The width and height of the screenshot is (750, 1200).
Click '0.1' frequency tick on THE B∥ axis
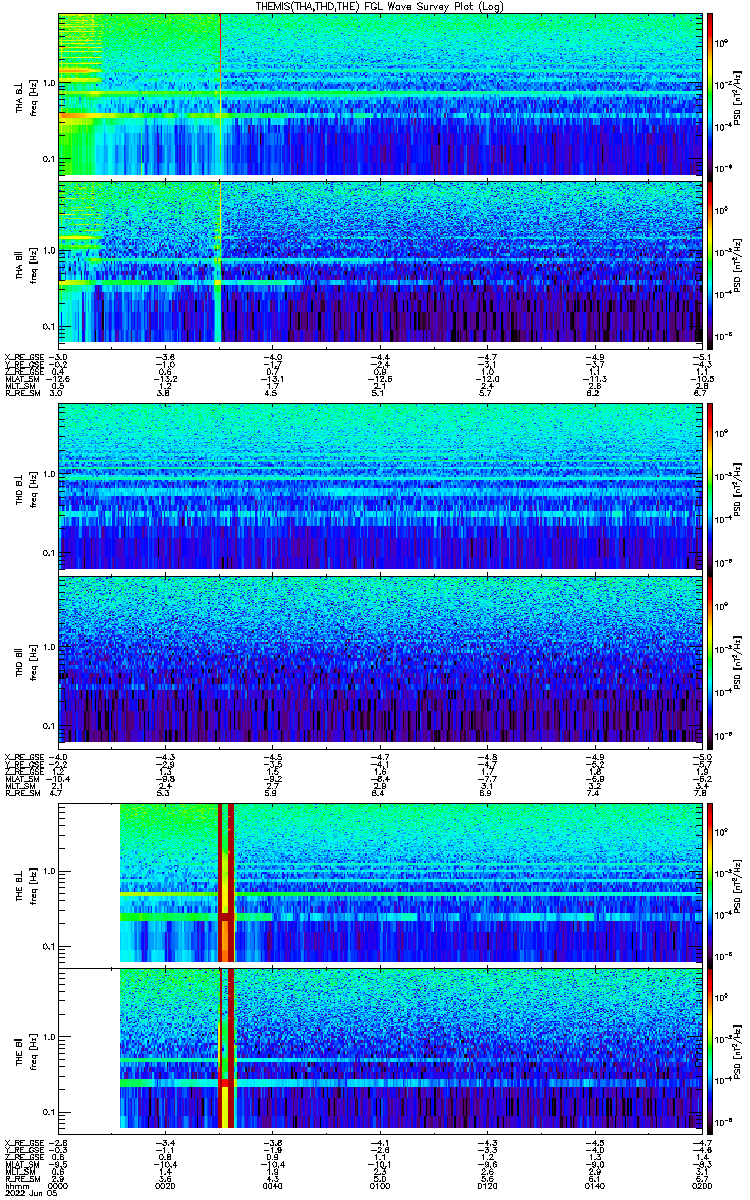point(48,1112)
